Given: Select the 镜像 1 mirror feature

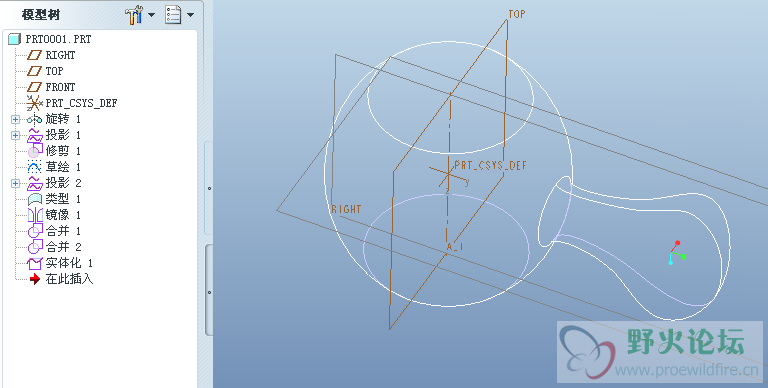Looking at the screenshot, I should pyautogui.click(x=54, y=215).
